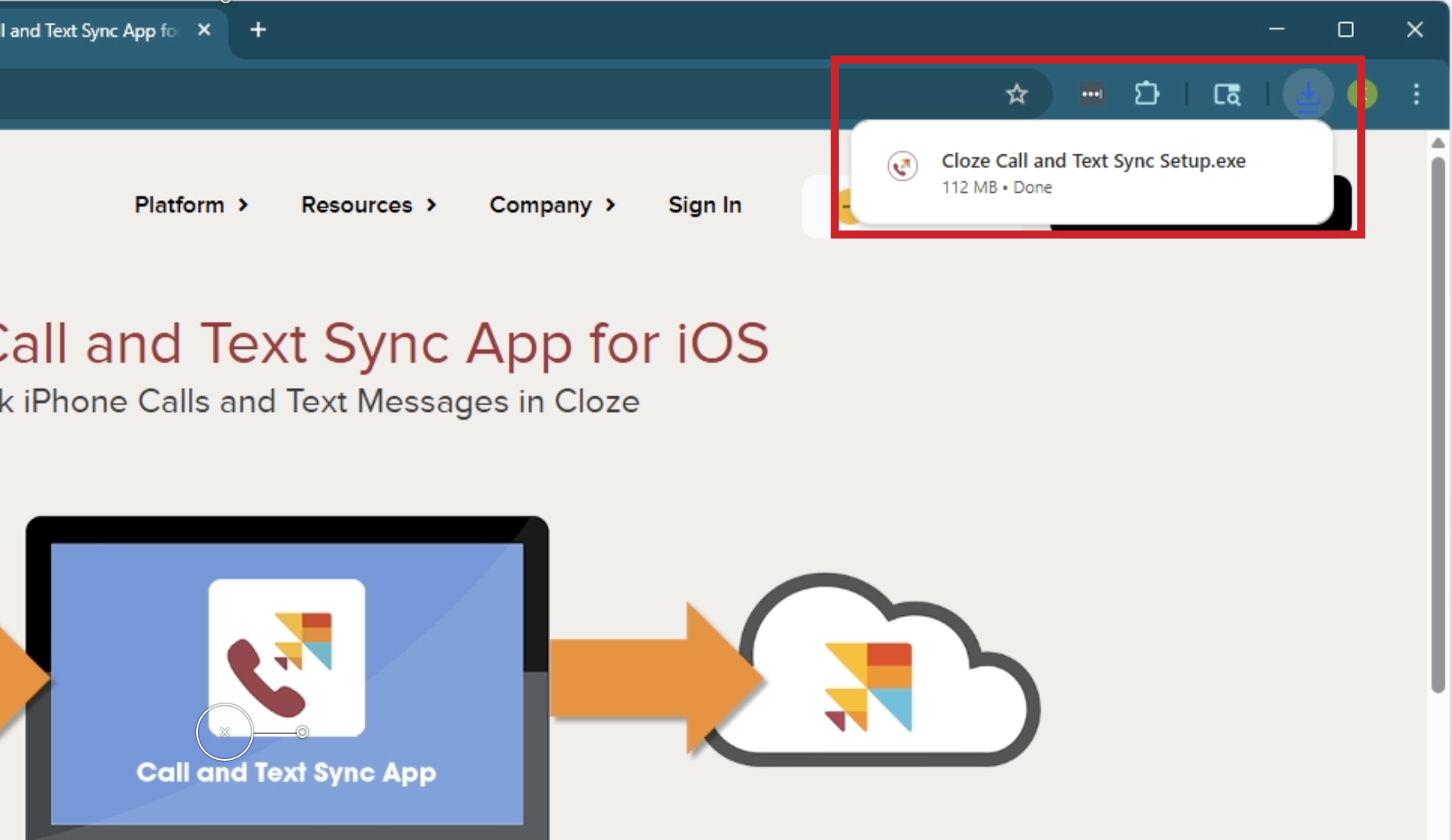
Task: Click the scrollbar up arrow
Action: pos(1438,143)
